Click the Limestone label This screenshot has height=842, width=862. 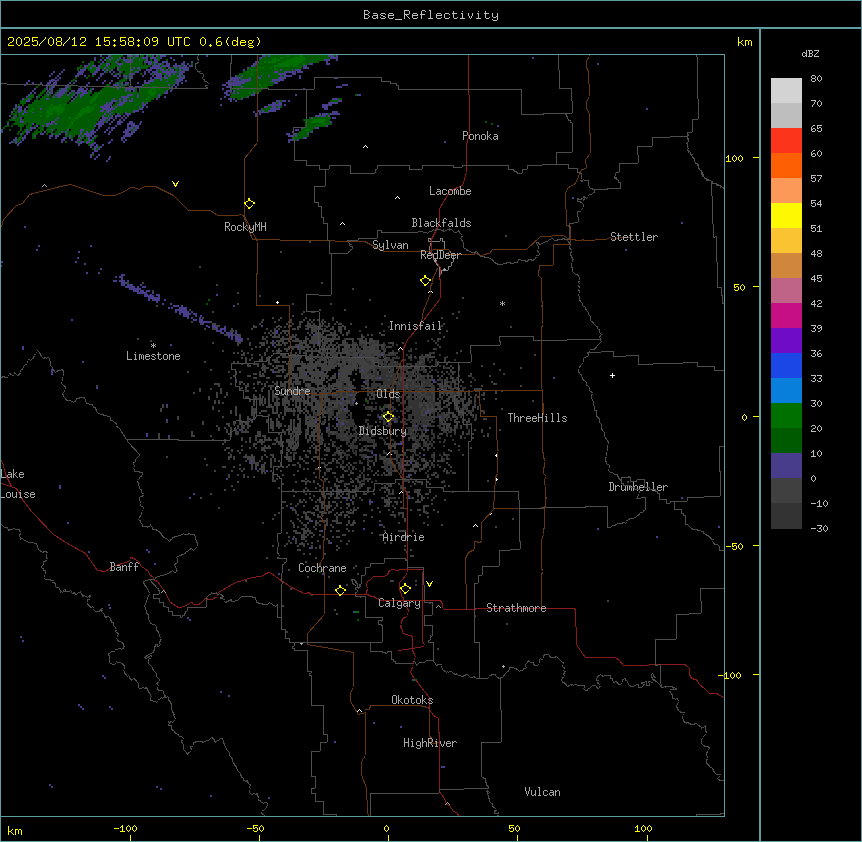pos(153,356)
